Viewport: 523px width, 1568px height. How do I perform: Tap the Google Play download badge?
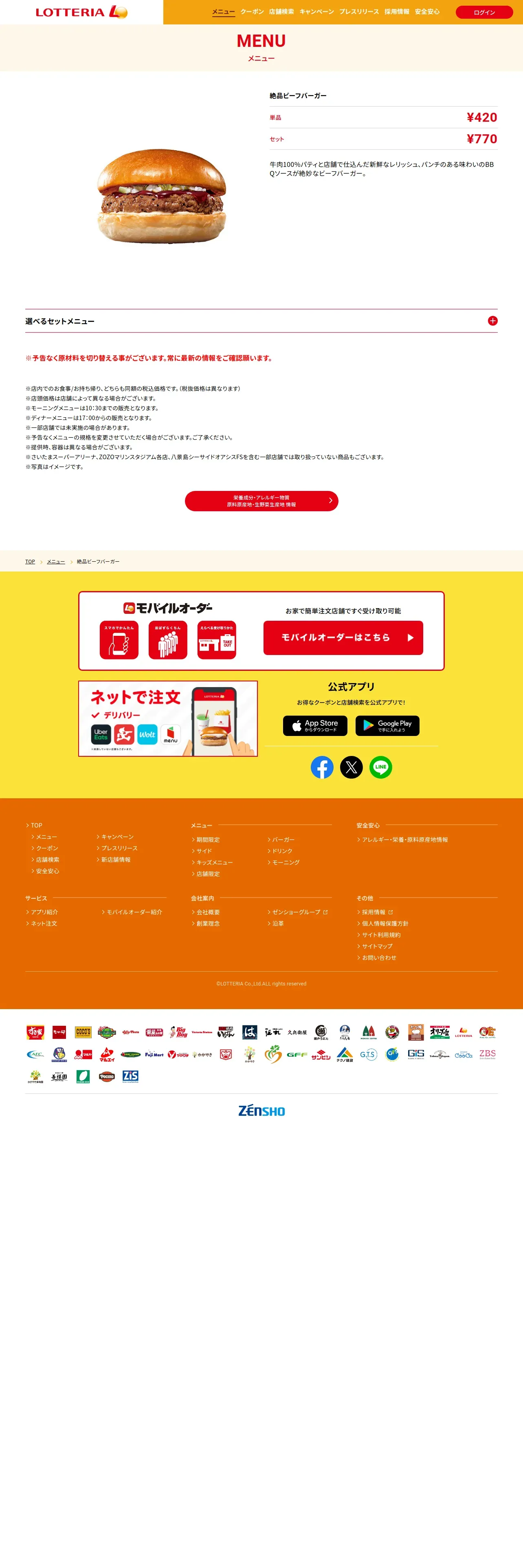pyautogui.click(x=387, y=725)
